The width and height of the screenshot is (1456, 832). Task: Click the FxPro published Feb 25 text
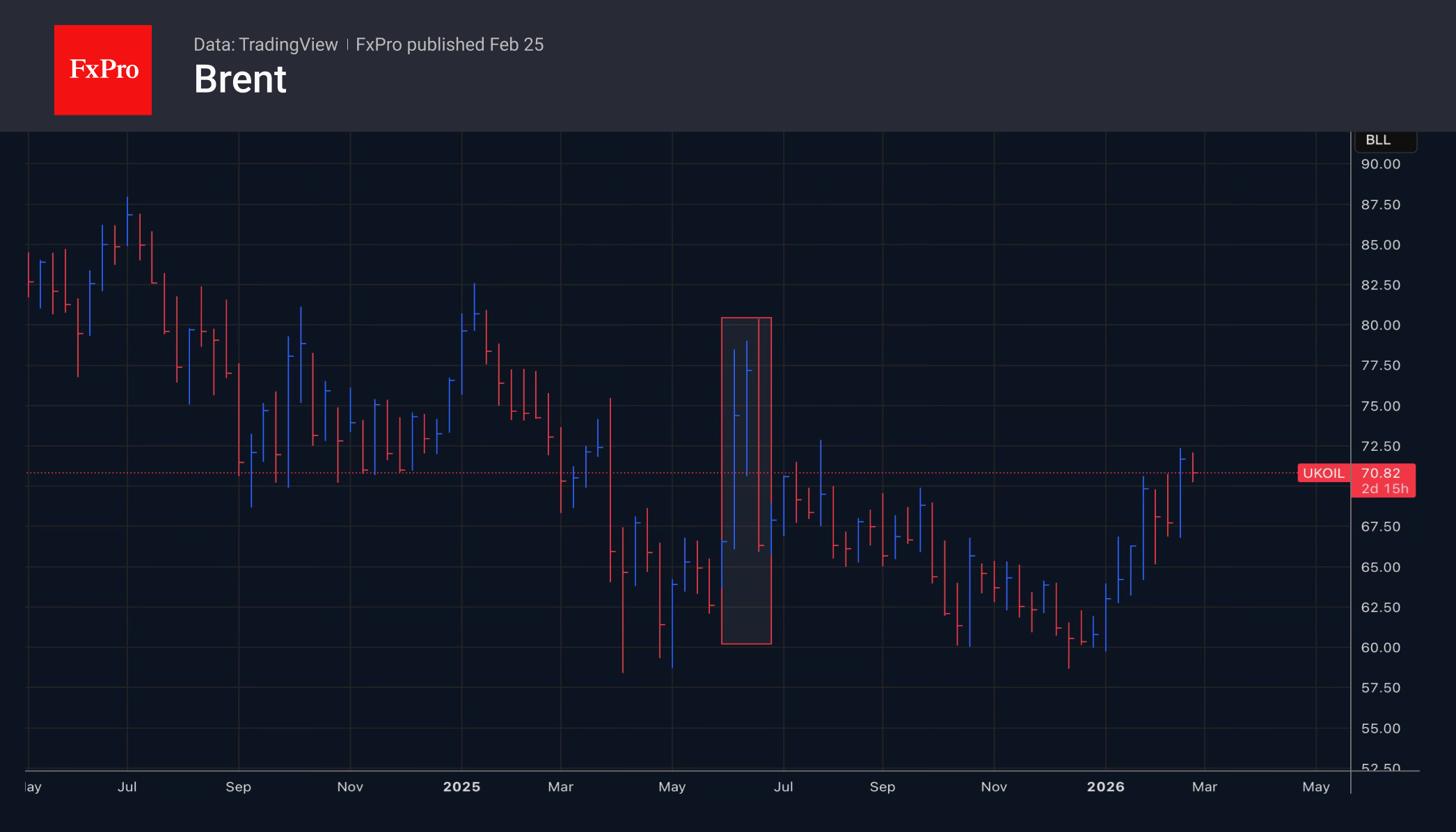(450, 45)
